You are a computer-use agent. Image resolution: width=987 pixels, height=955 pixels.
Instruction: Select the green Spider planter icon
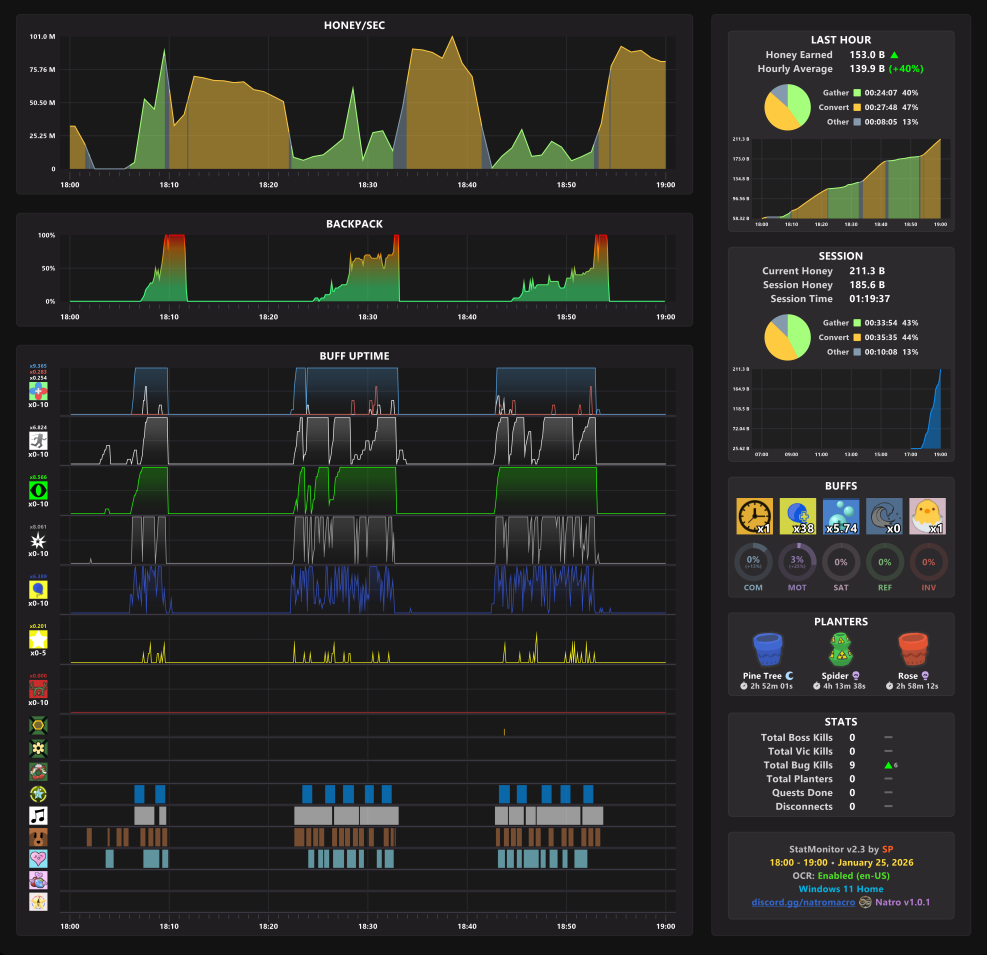point(841,650)
